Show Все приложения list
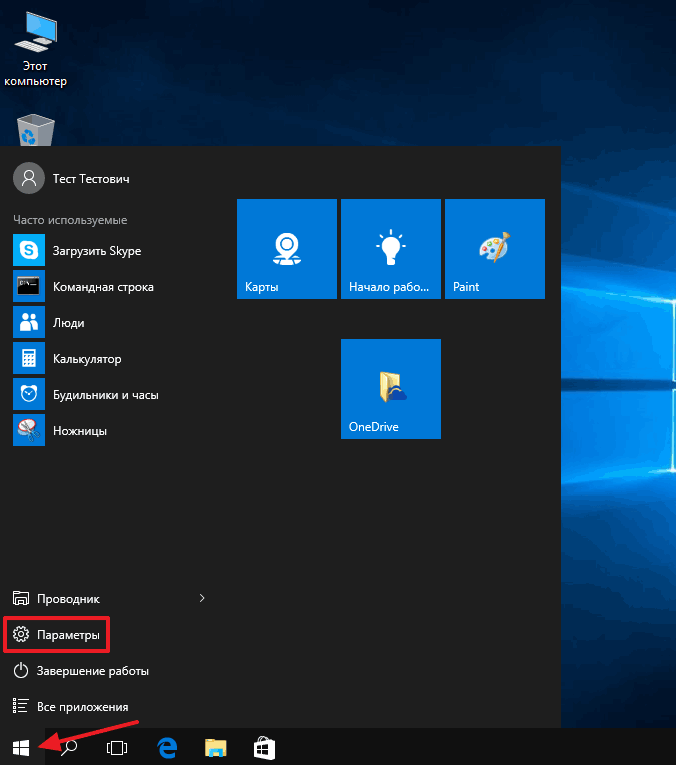The image size is (676, 765). click(82, 707)
